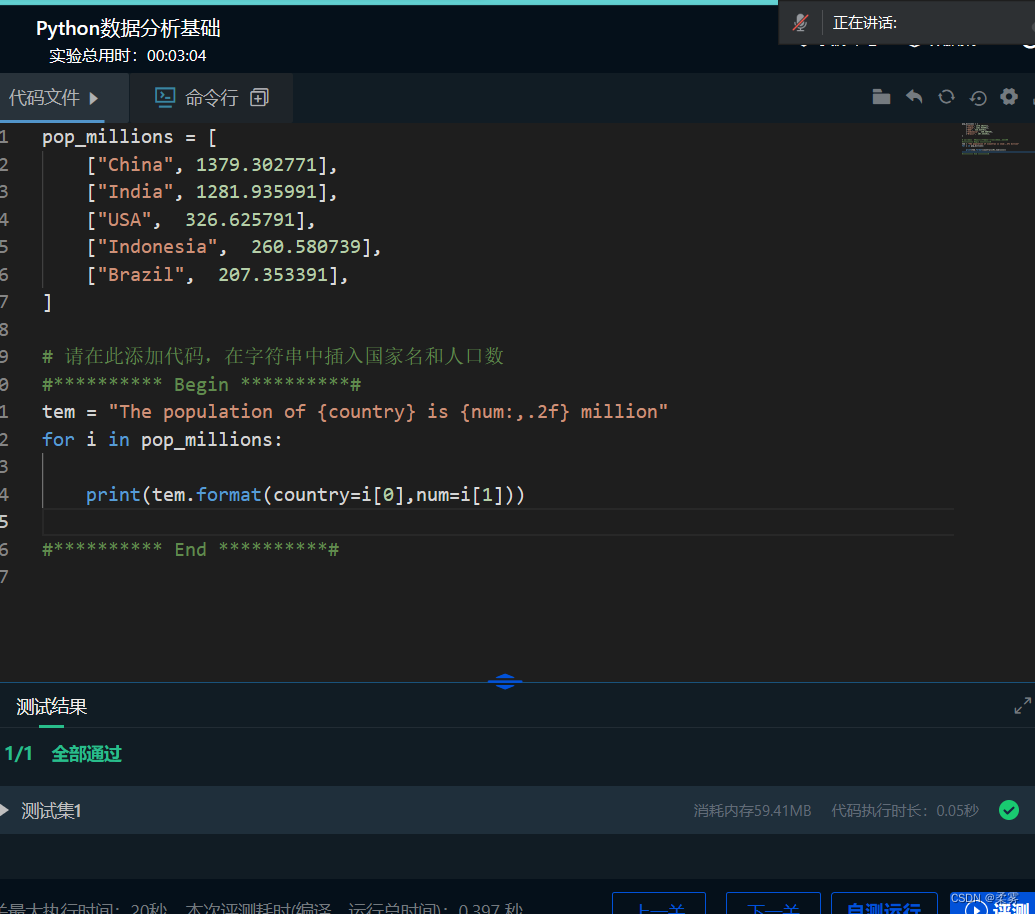Click the code line with "Indonesia"

pos(234,247)
